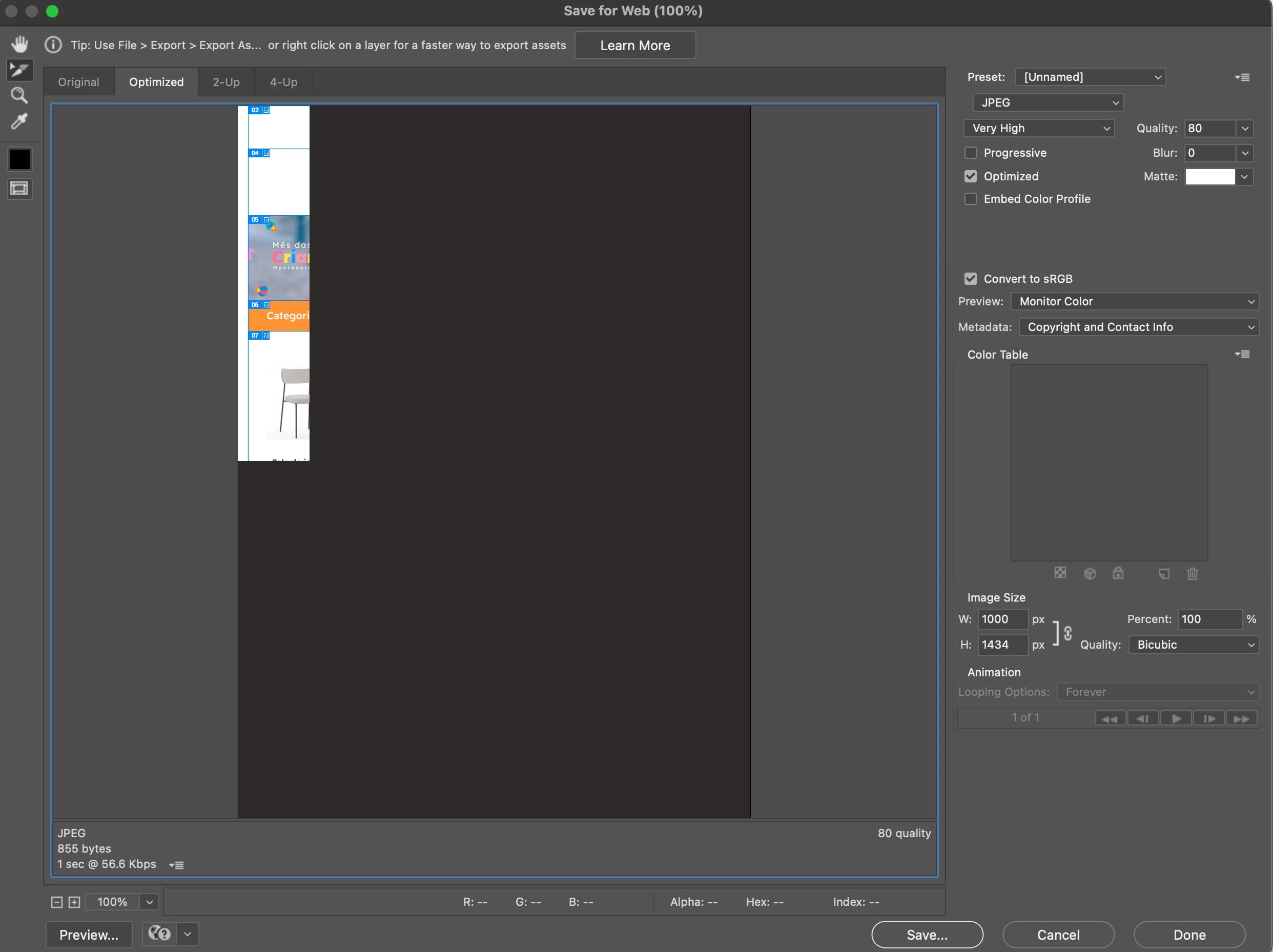Click the Save... button
Viewport: 1273px width, 952px height.
927,935
